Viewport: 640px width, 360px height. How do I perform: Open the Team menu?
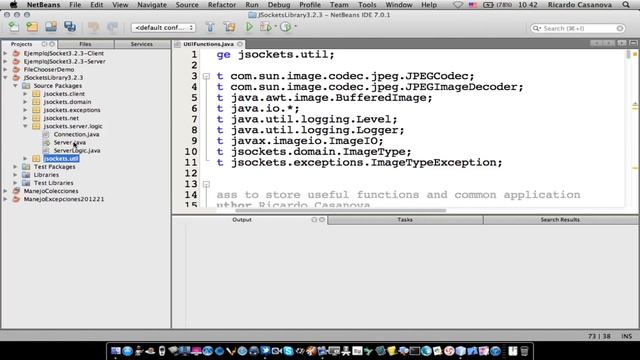[339, 5]
